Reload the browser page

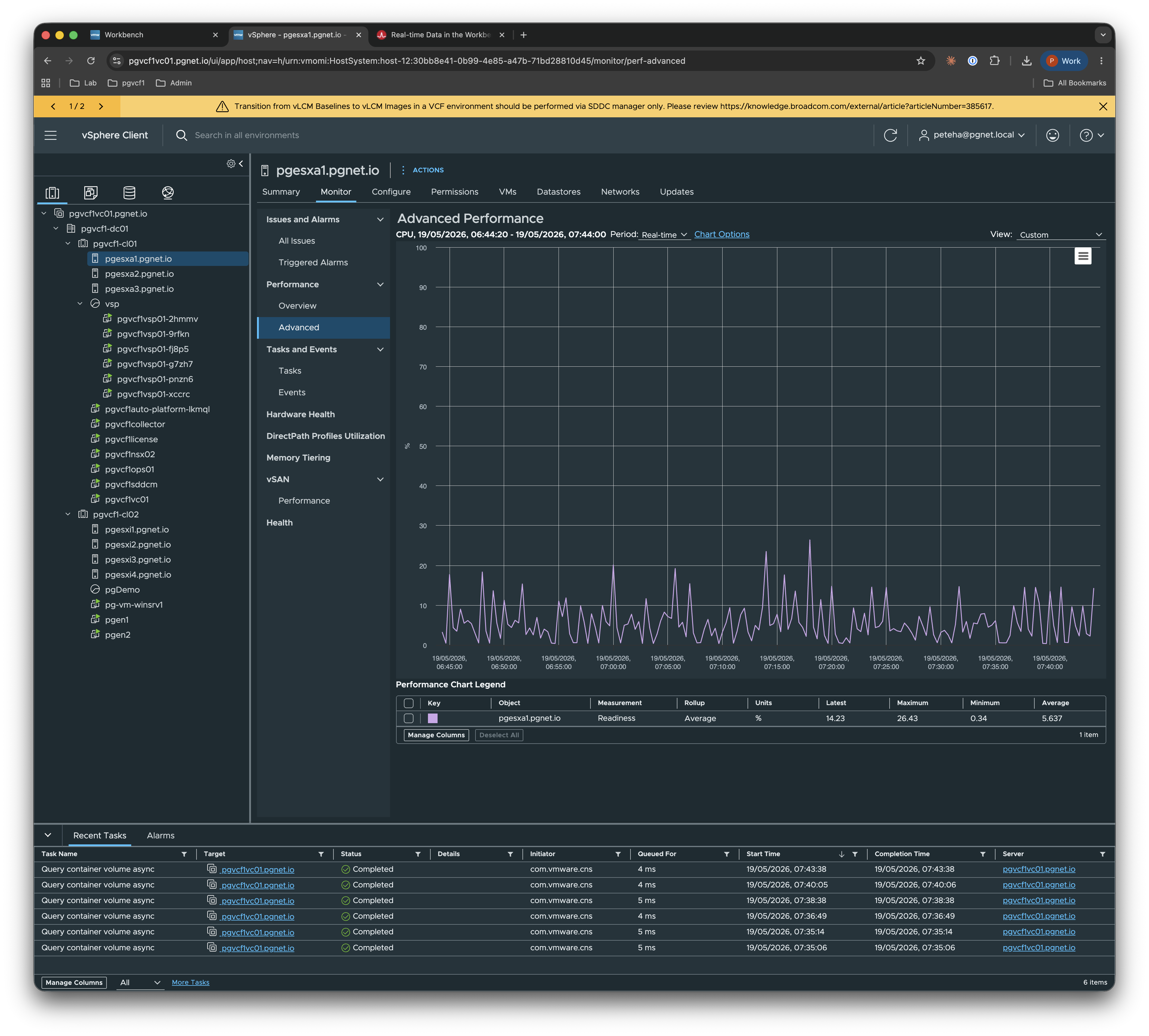tap(91, 61)
